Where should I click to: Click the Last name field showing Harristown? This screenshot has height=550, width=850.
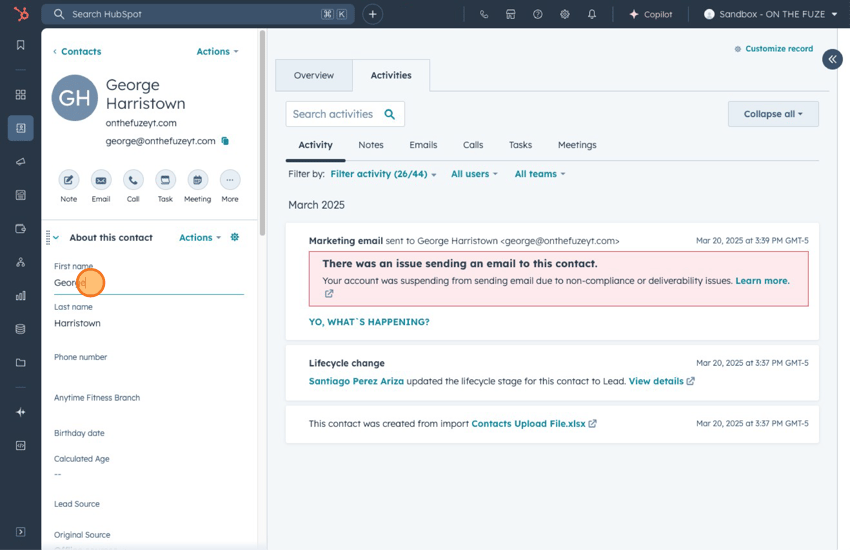(x=149, y=323)
